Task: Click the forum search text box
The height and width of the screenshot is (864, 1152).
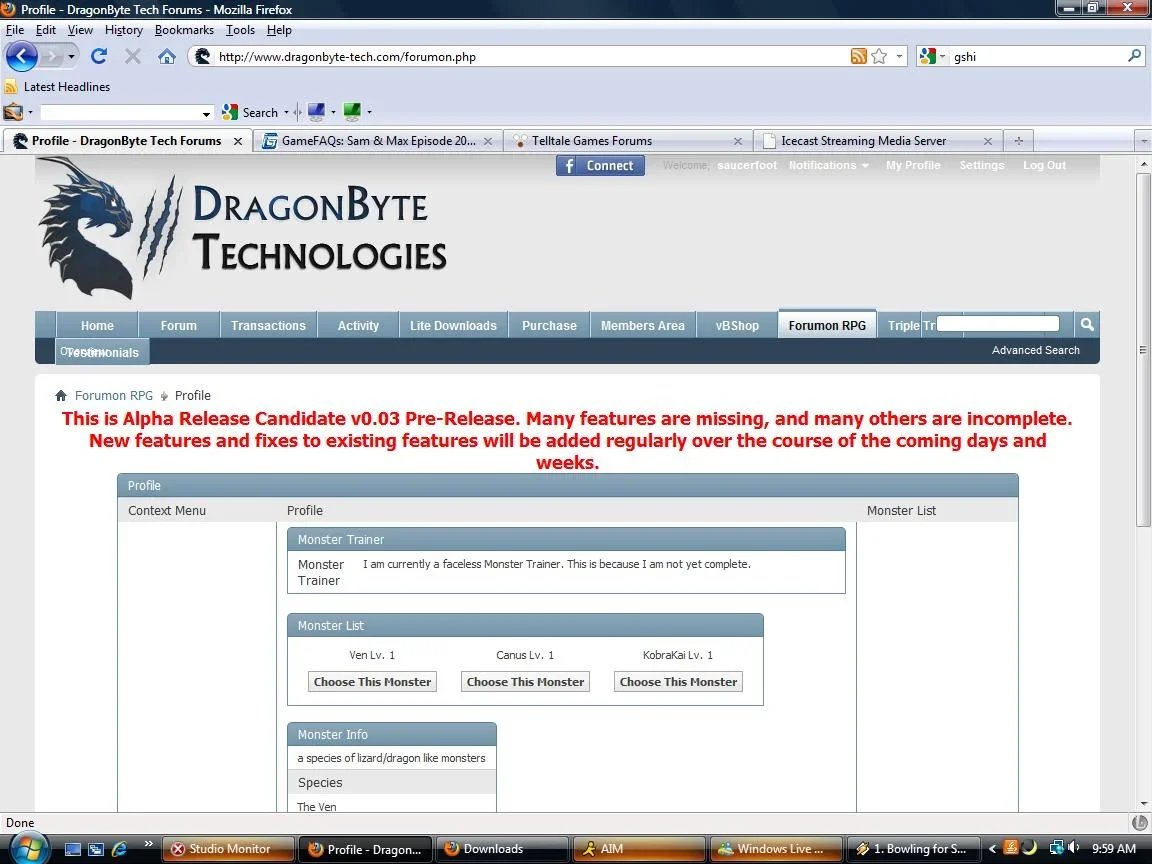Action: [x=998, y=323]
